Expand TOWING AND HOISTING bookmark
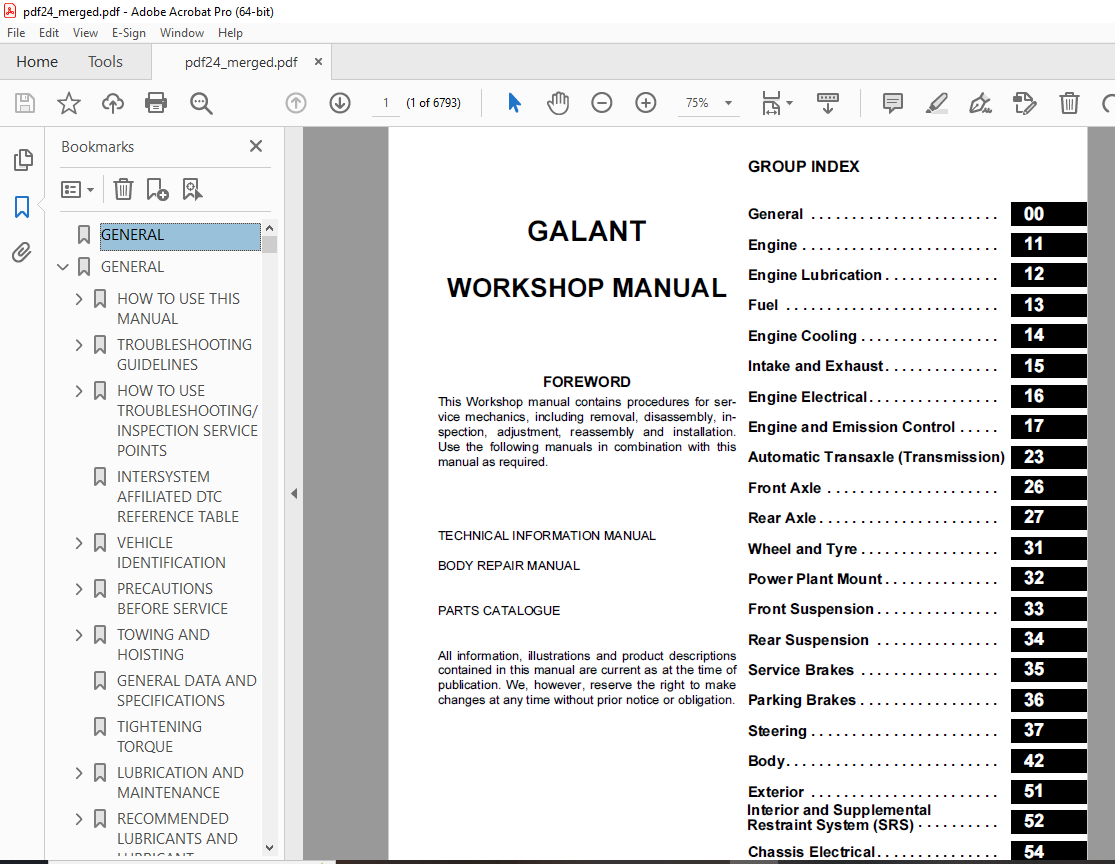1115x864 pixels. pos(79,635)
